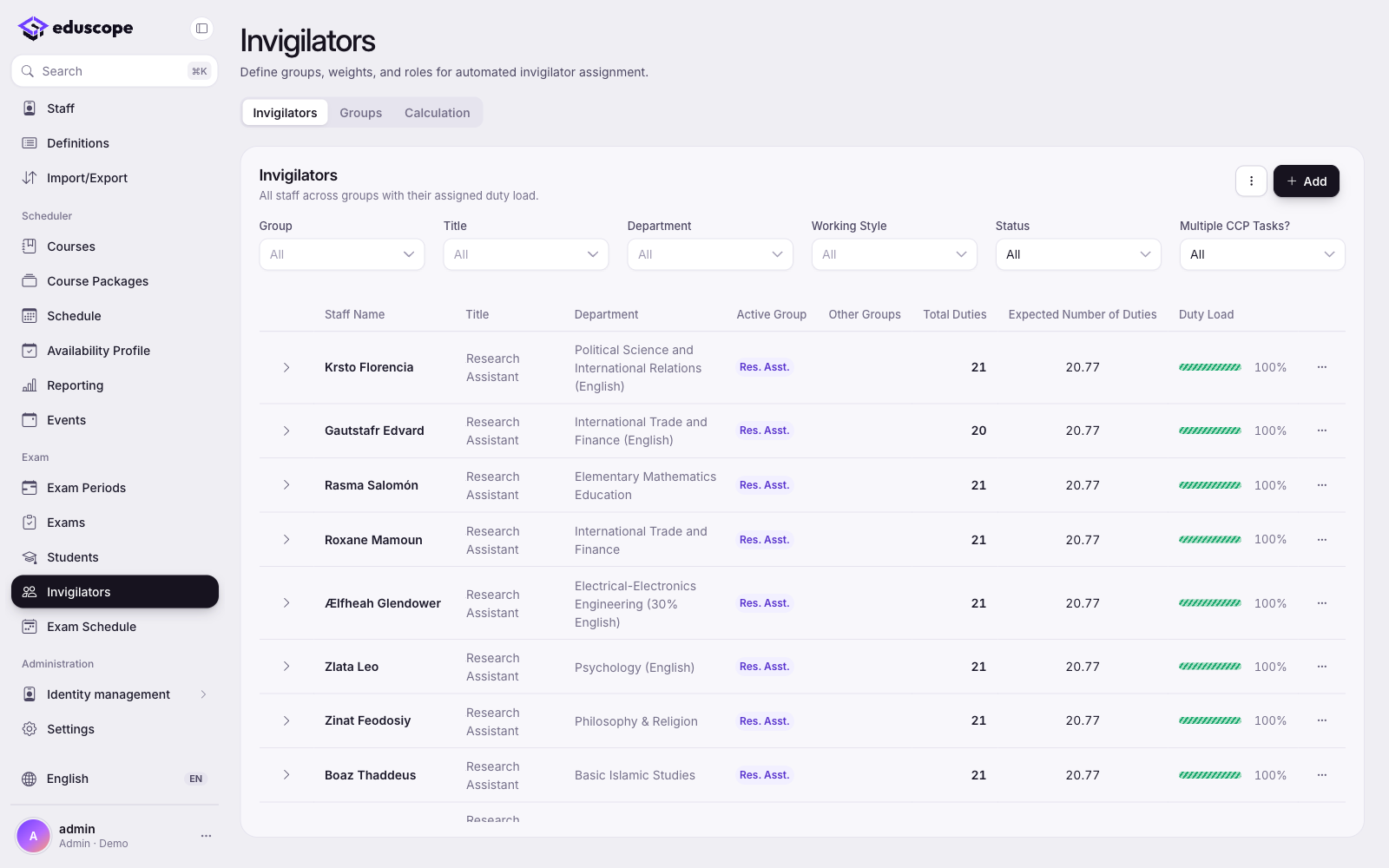
Task: Open the Courses page
Action: click(115, 247)
